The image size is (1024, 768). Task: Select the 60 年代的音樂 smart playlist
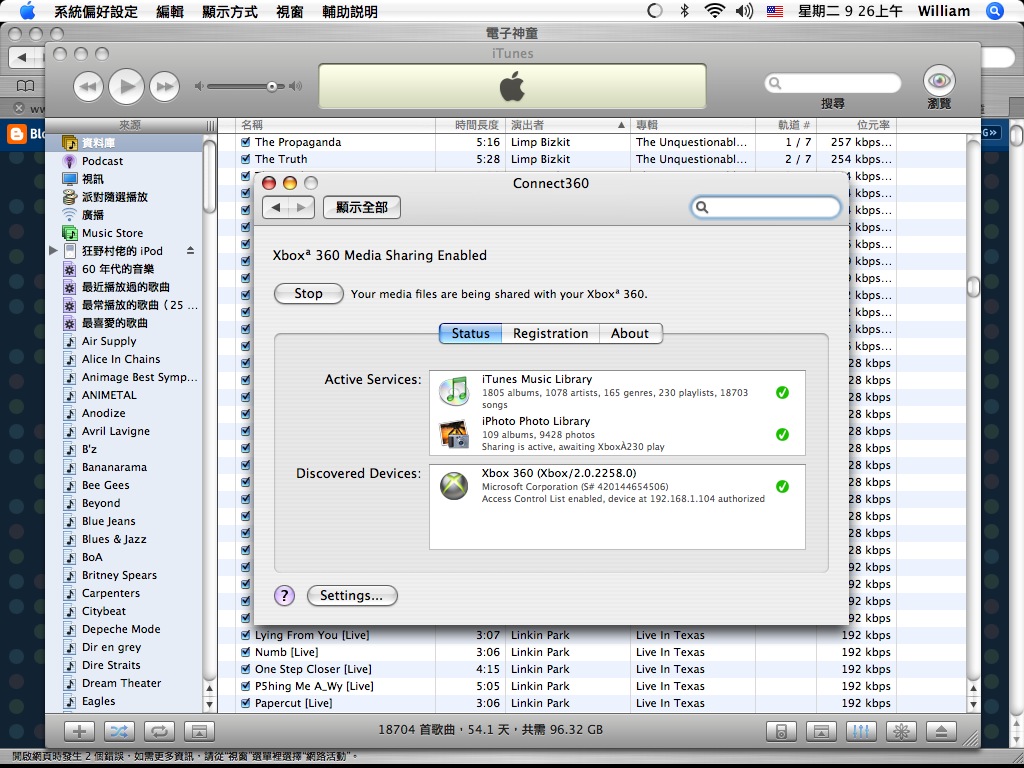pos(118,268)
